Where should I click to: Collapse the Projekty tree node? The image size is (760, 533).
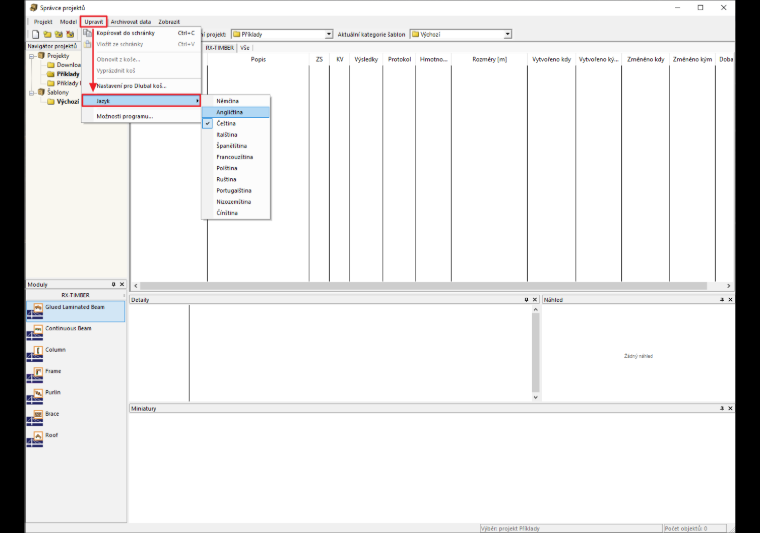point(32,56)
